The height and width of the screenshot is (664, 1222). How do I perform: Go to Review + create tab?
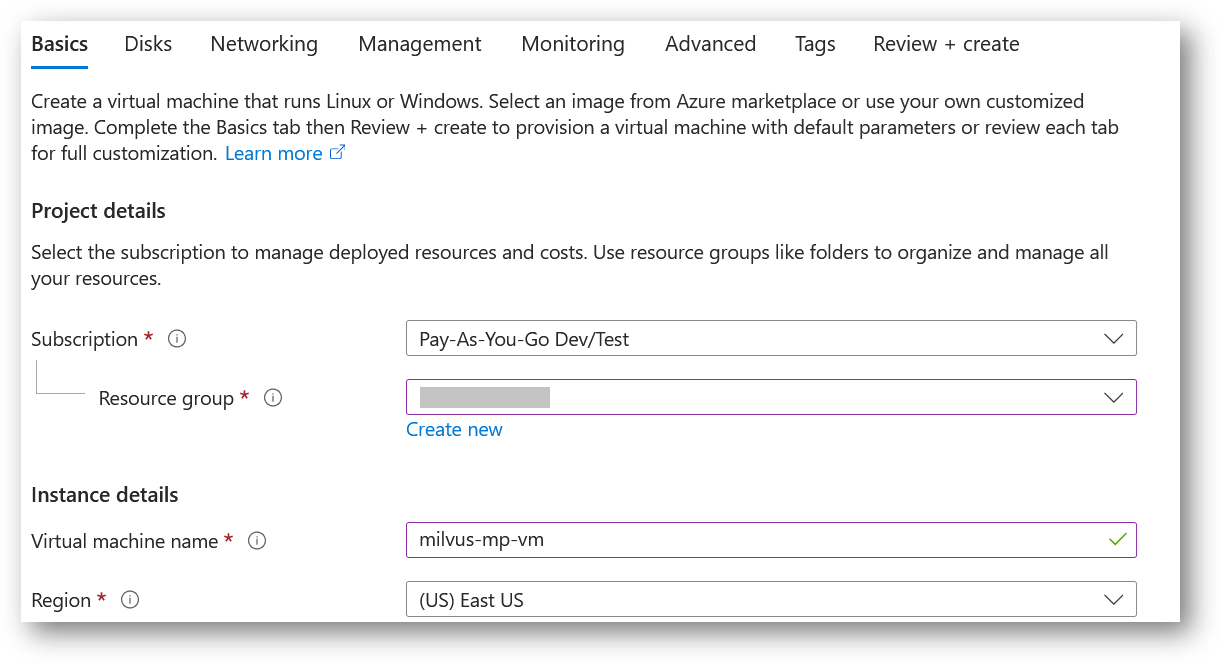tap(946, 44)
